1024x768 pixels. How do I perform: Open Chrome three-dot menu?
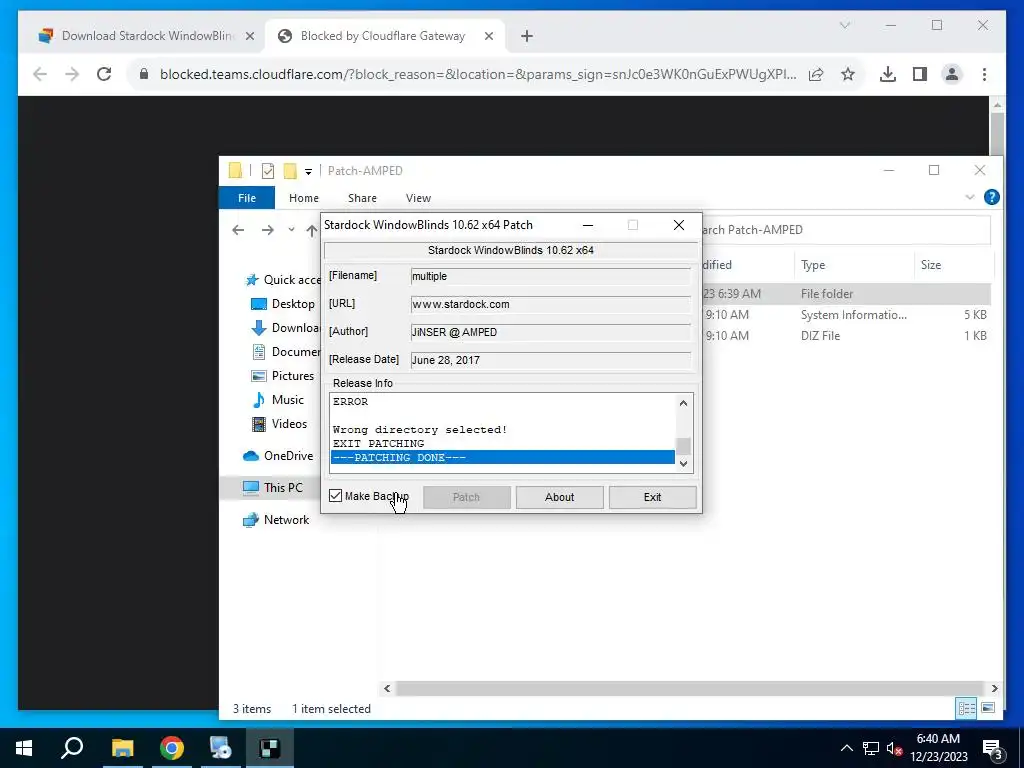click(x=984, y=74)
